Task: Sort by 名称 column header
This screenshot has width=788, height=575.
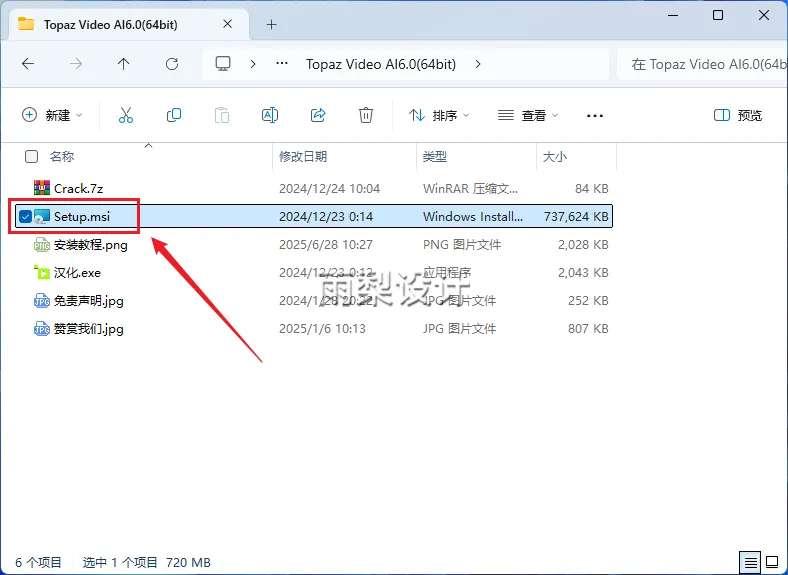Action: tap(62, 156)
